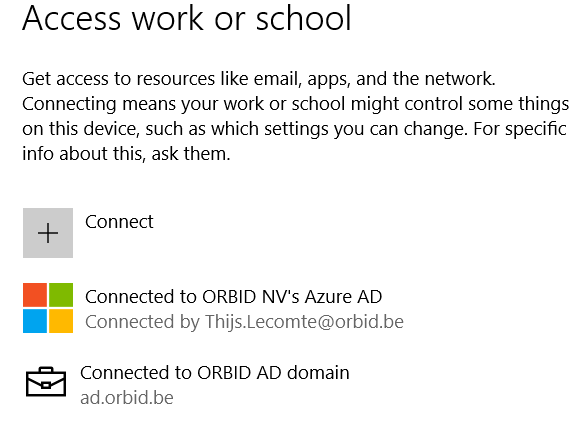
Task: Click the line starting Connecting means your work
Action: click(295, 104)
